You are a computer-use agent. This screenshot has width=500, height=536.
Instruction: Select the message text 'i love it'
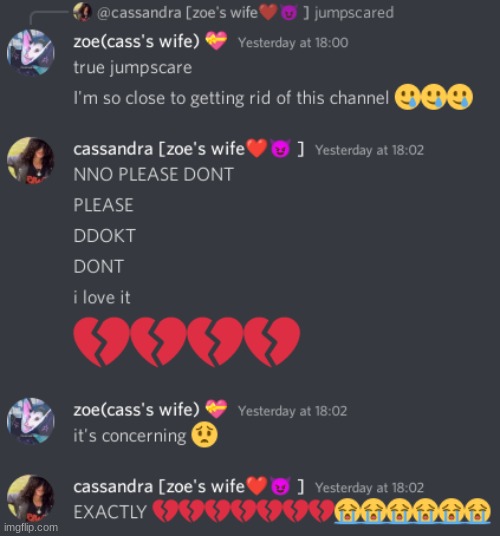[x=102, y=297]
